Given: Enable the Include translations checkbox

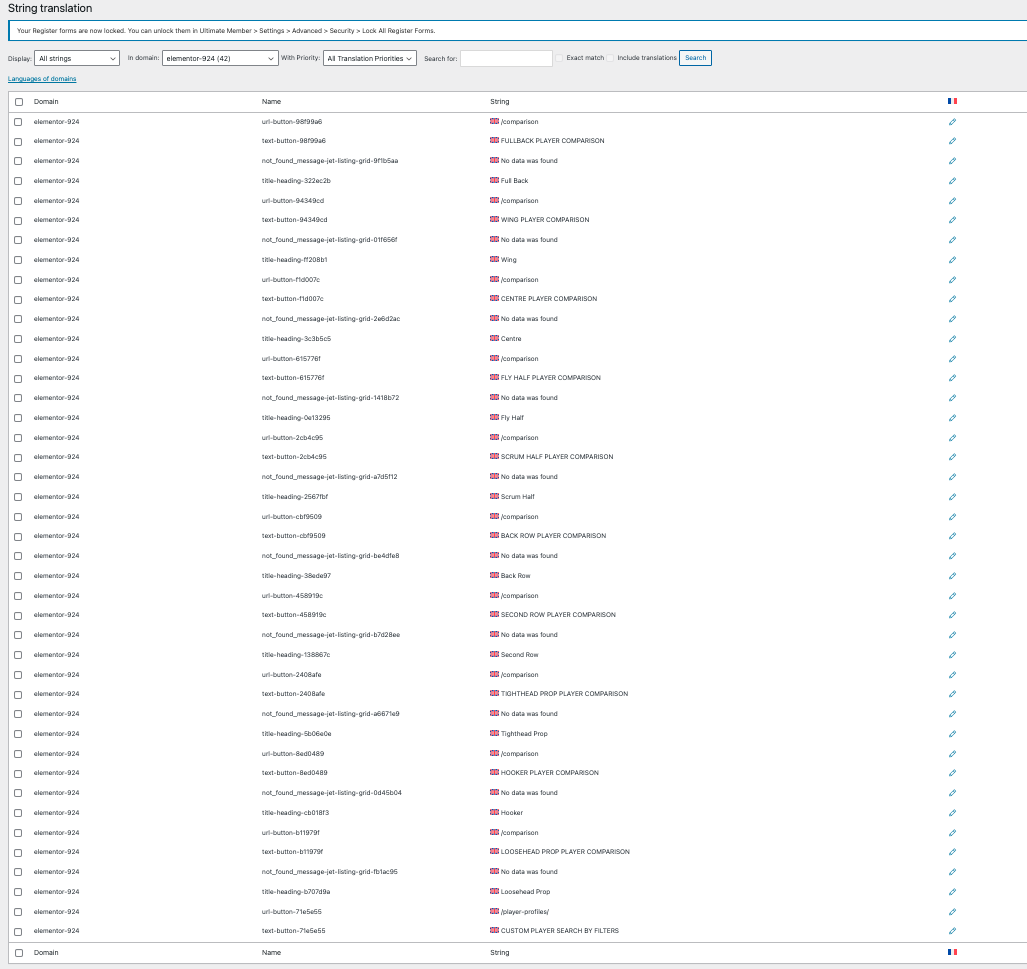Looking at the screenshot, I should (x=610, y=58).
